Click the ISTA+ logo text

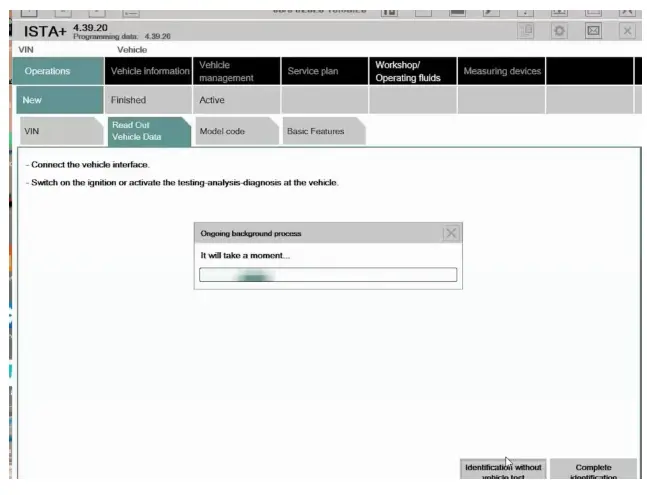(x=45, y=31)
